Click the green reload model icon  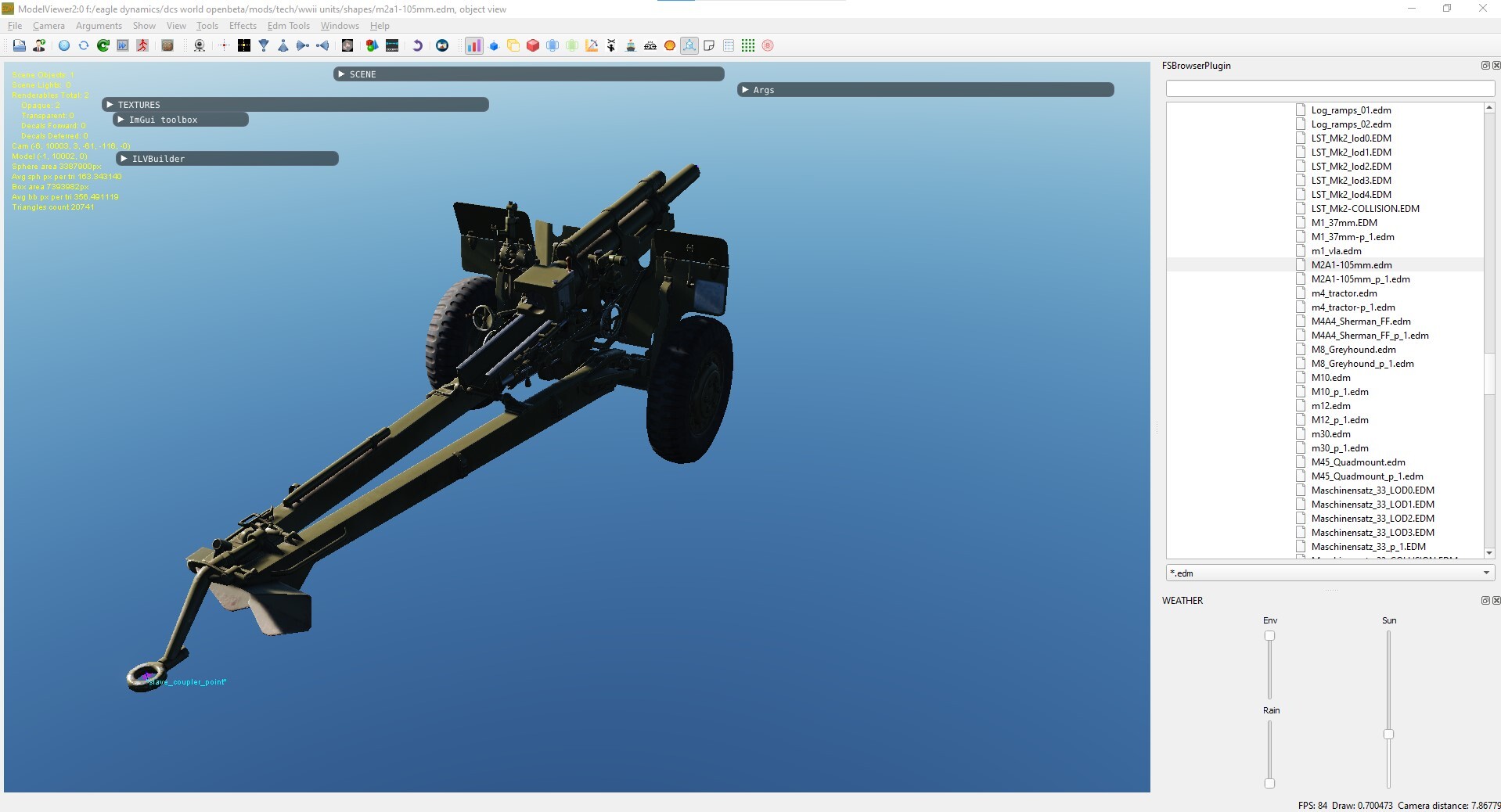click(103, 45)
